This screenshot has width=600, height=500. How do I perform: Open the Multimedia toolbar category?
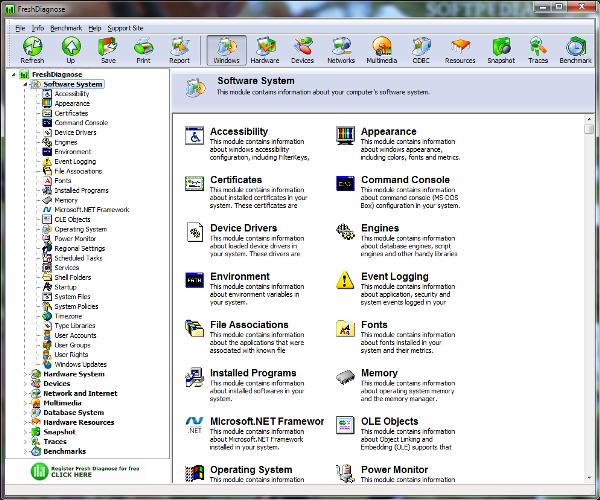point(382,50)
